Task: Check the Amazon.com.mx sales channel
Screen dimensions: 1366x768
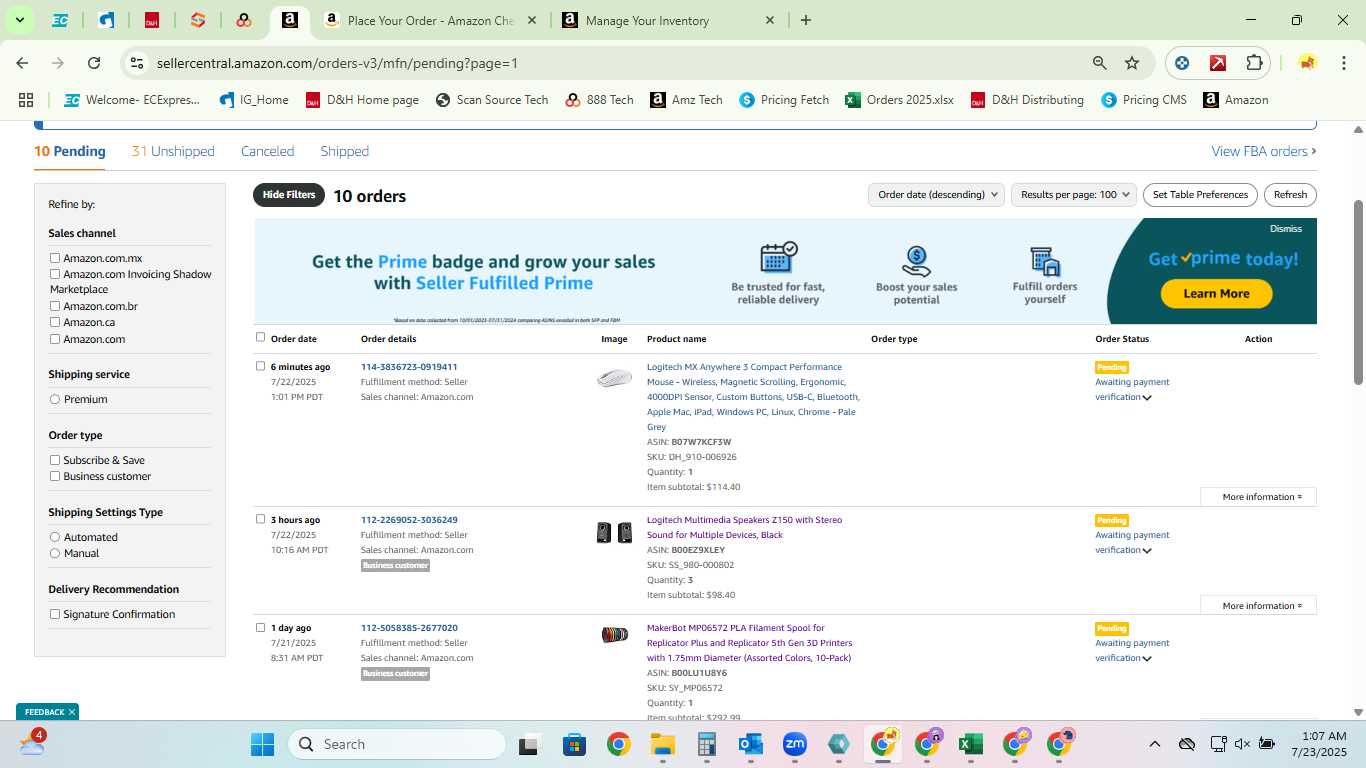Action: 55,258
